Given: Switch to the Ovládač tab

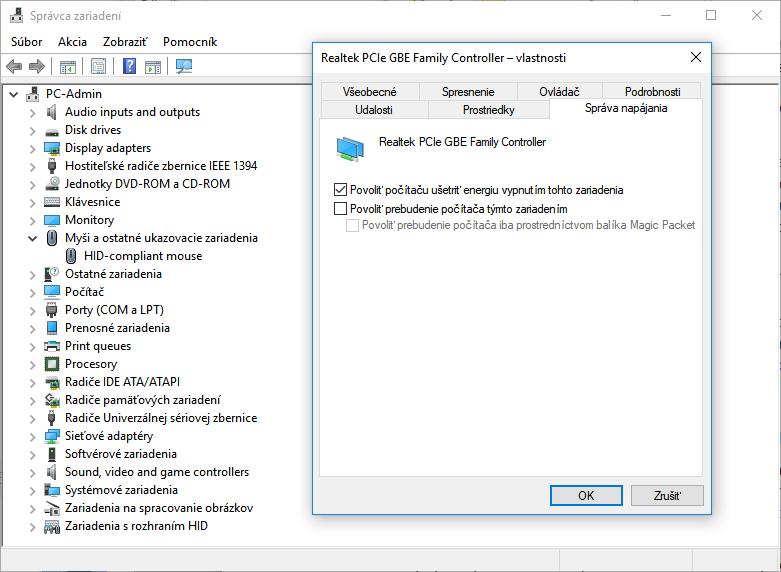Looking at the screenshot, I should (558, 91).
